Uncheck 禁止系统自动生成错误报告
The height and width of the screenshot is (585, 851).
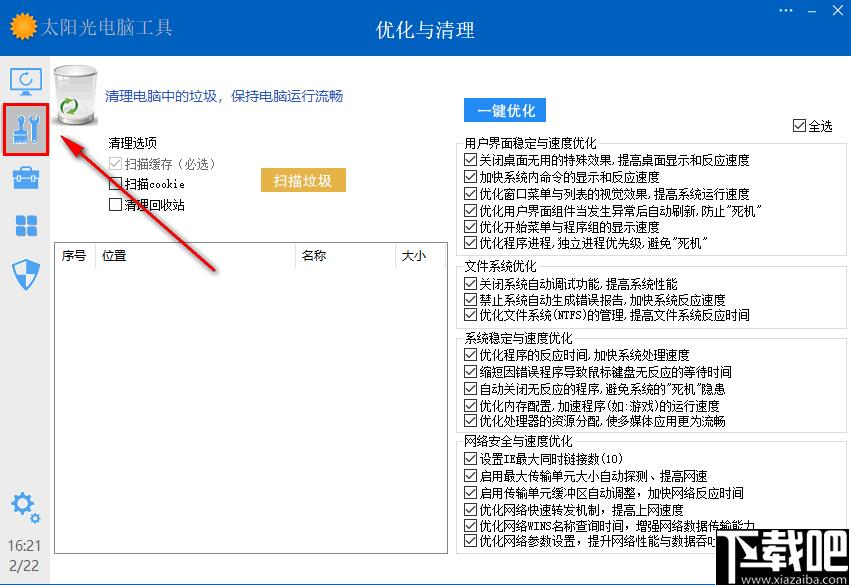(471, 299)
